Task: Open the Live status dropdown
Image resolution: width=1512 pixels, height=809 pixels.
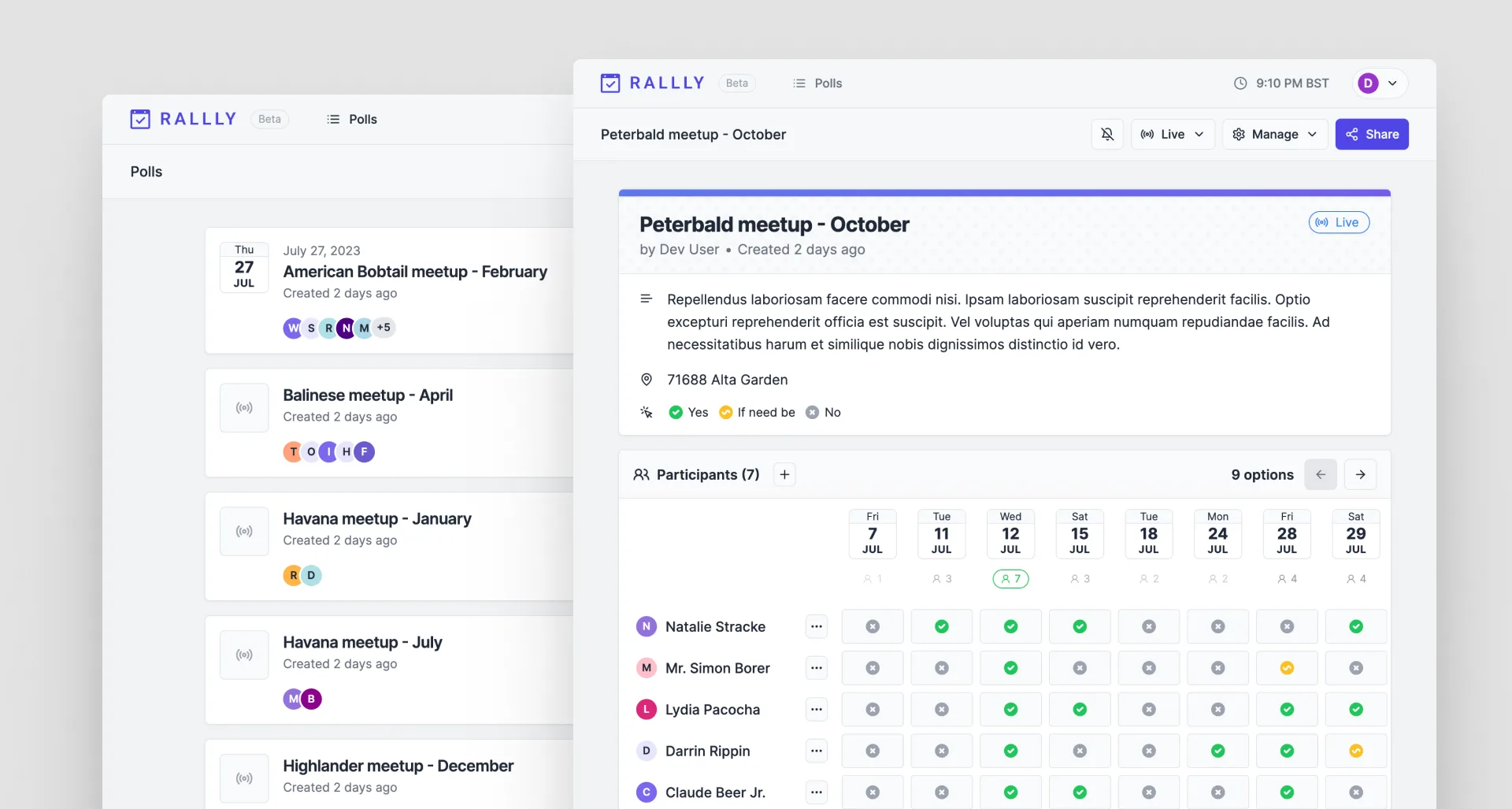Action: tap(1173, 134)
